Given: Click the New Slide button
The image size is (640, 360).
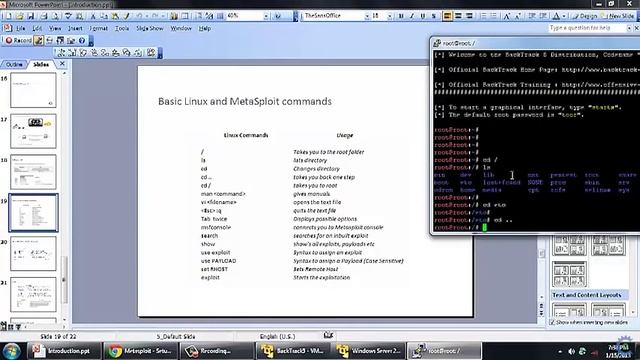Looking at the screenshot, I should [x=618, y=16].
